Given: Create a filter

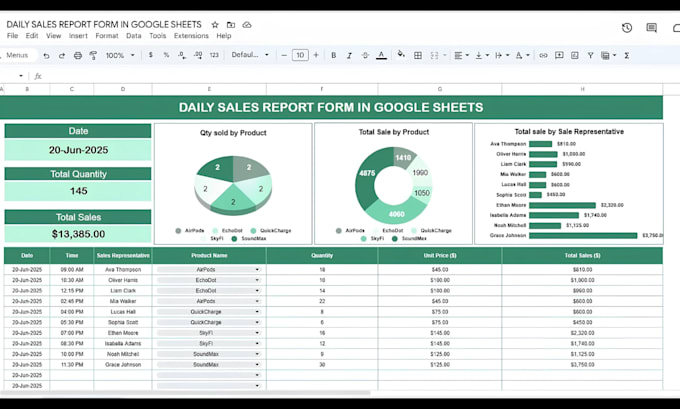Looking at the screenshot, I should click(590, 55).
